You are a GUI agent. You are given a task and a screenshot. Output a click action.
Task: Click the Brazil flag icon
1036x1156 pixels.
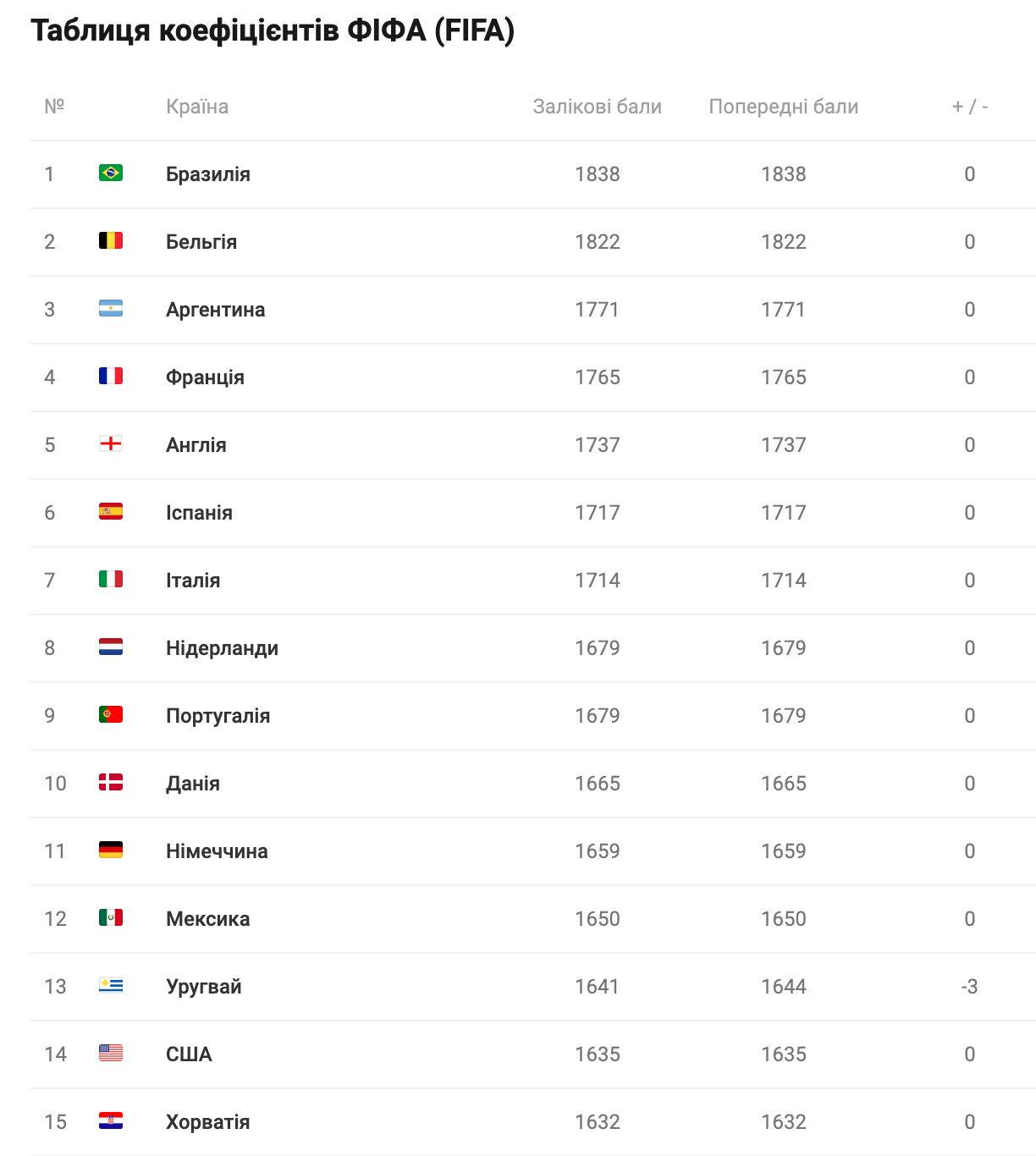111,173
